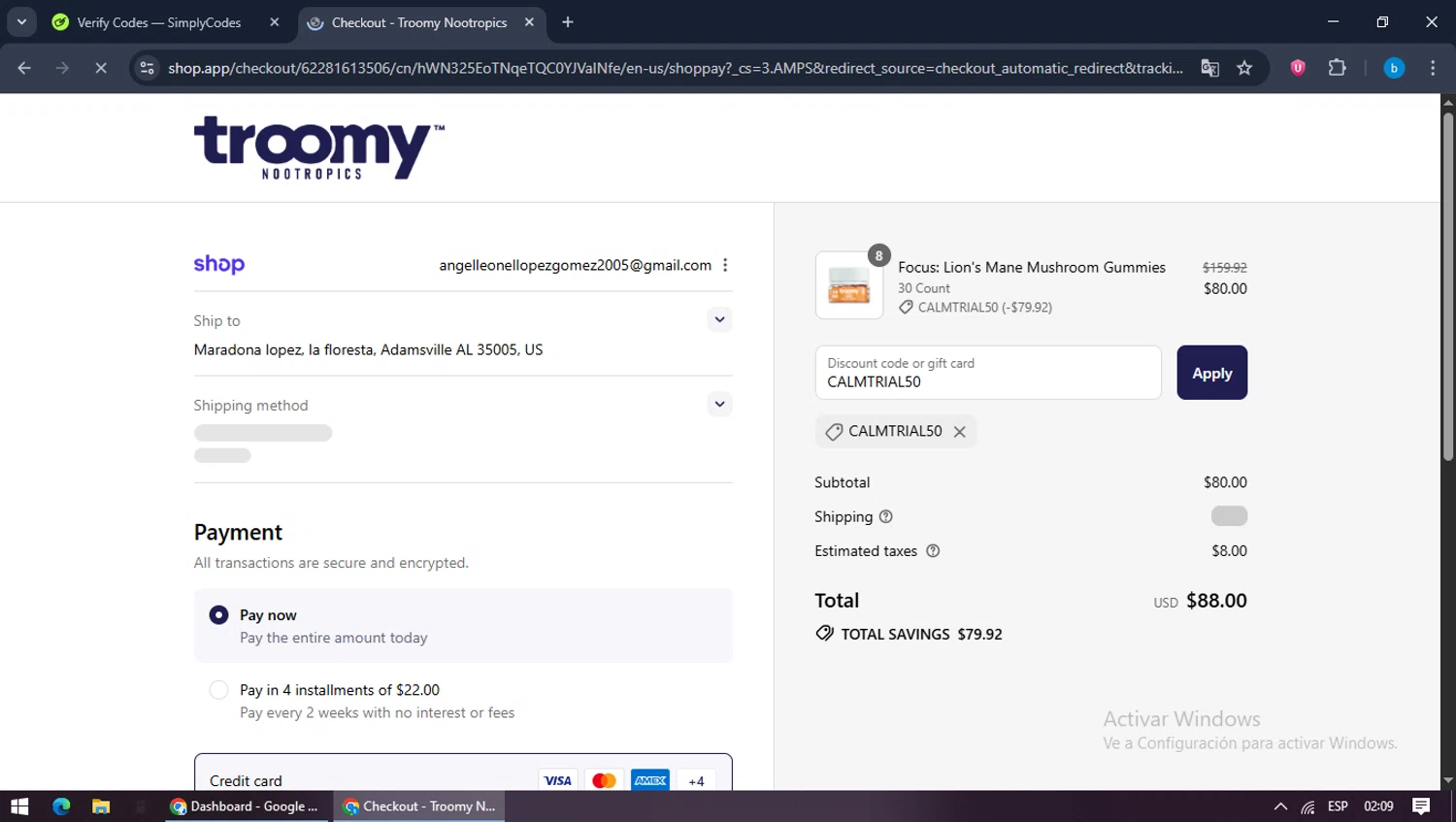Viewport: 1456px width, 822px height.
Task: Click the Total $88.00 amount
Action: point(1216,601)
